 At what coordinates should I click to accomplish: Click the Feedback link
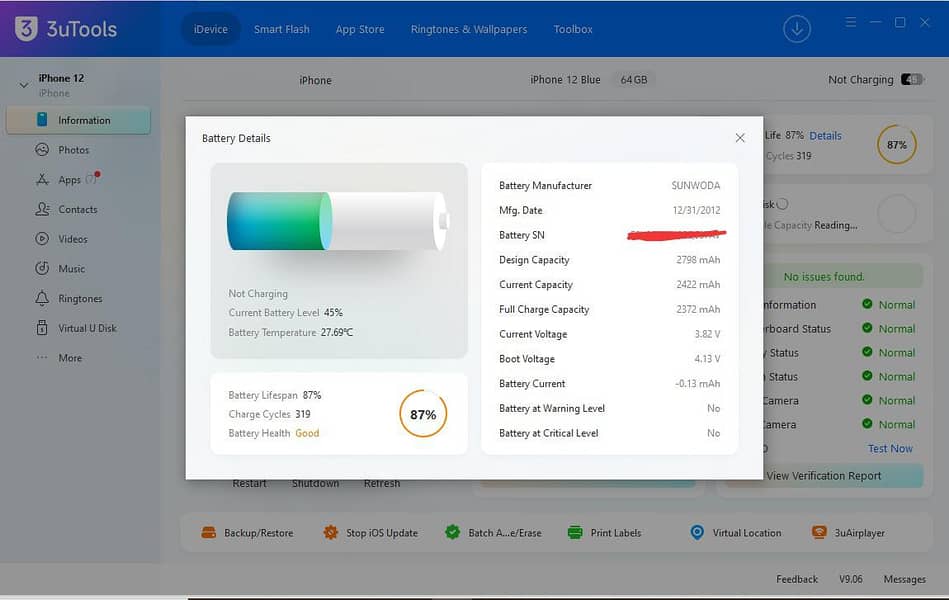coord(796,579)
